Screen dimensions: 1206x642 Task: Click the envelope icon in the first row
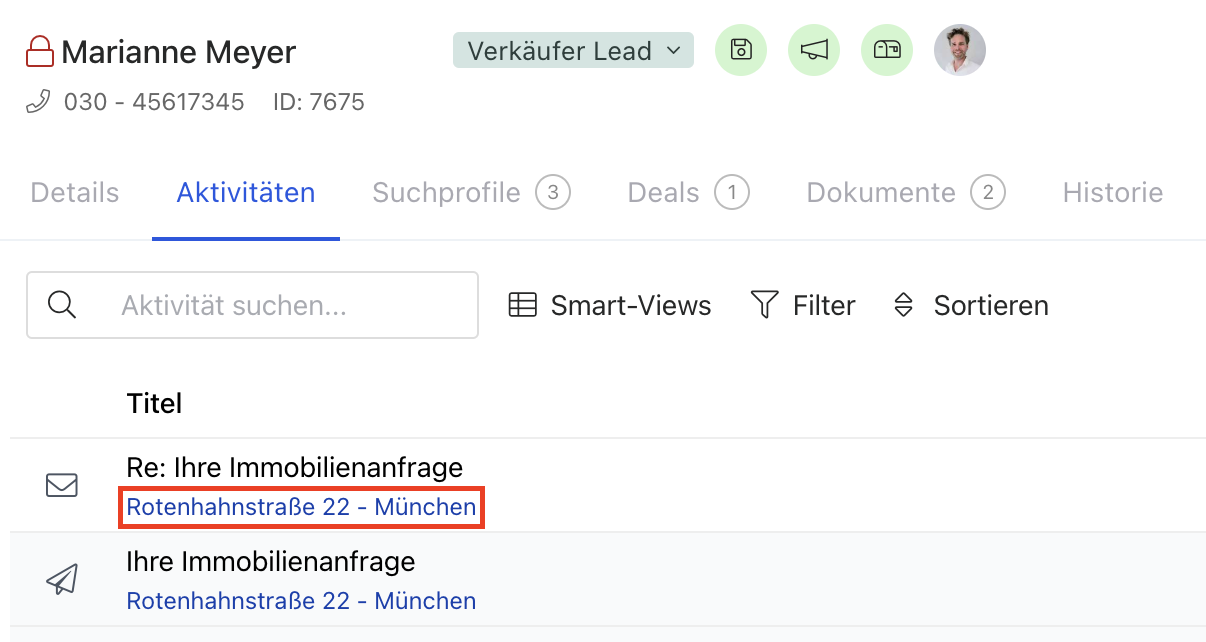click(x=62, y=485)
